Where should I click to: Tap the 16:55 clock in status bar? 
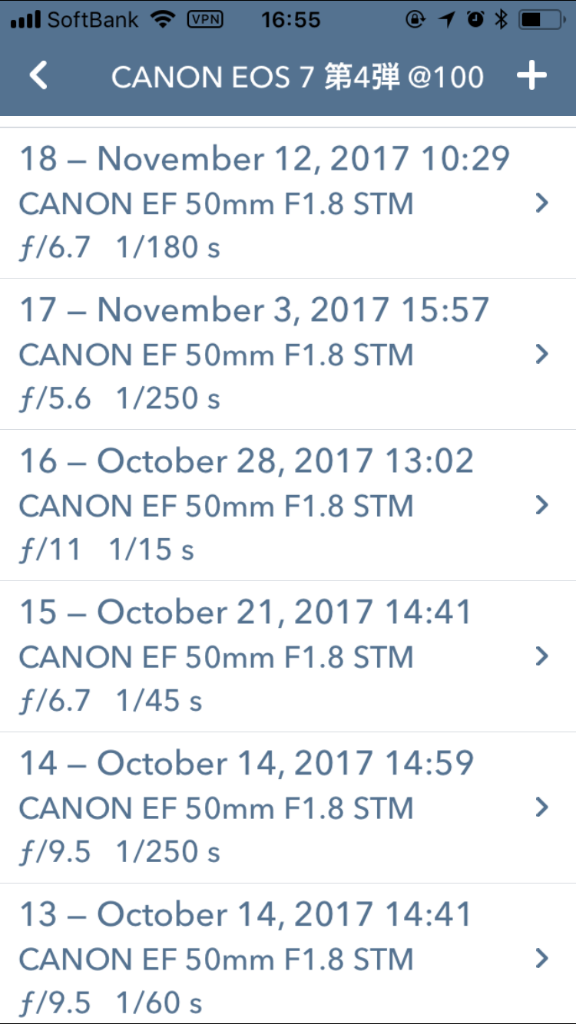(291, 20)
